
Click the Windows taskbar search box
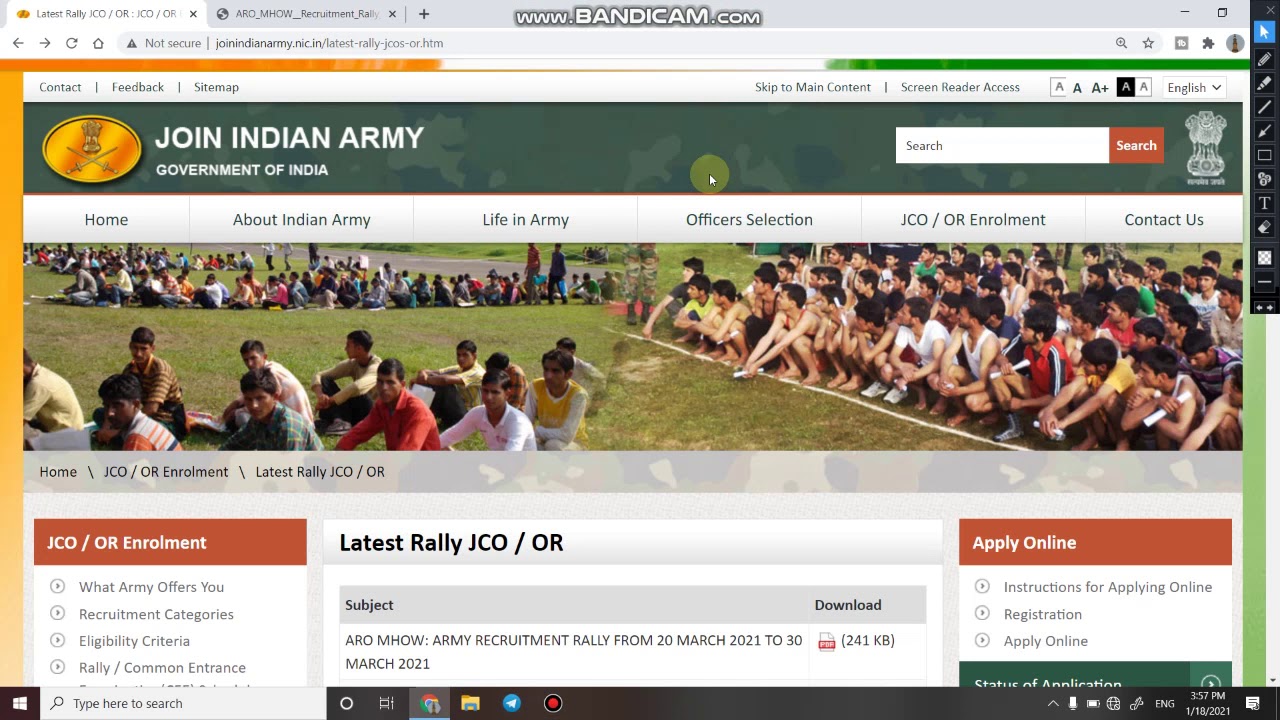click(184, 703)
